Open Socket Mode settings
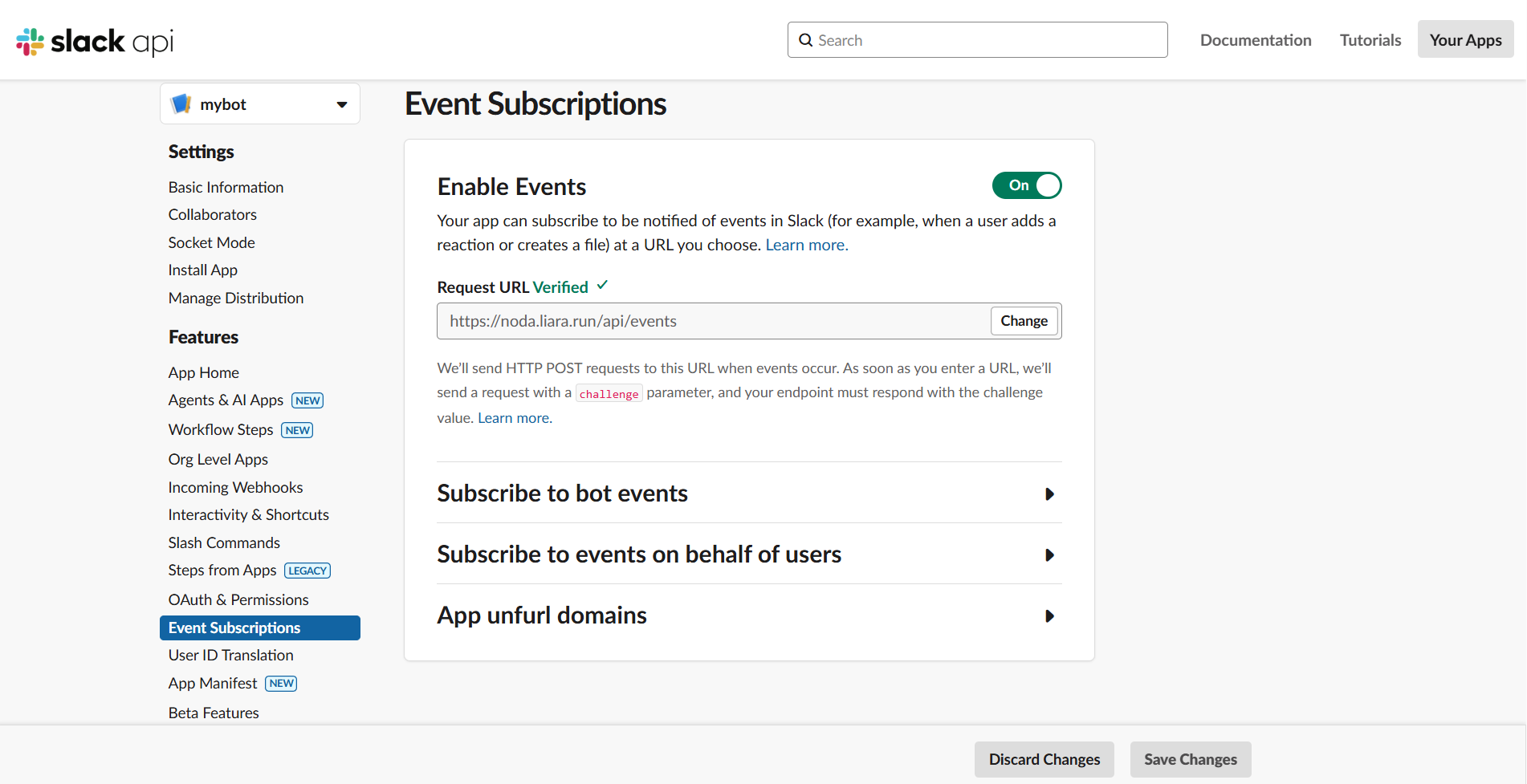The height and width of the screenshot is (784, 1527). point(211,242)
